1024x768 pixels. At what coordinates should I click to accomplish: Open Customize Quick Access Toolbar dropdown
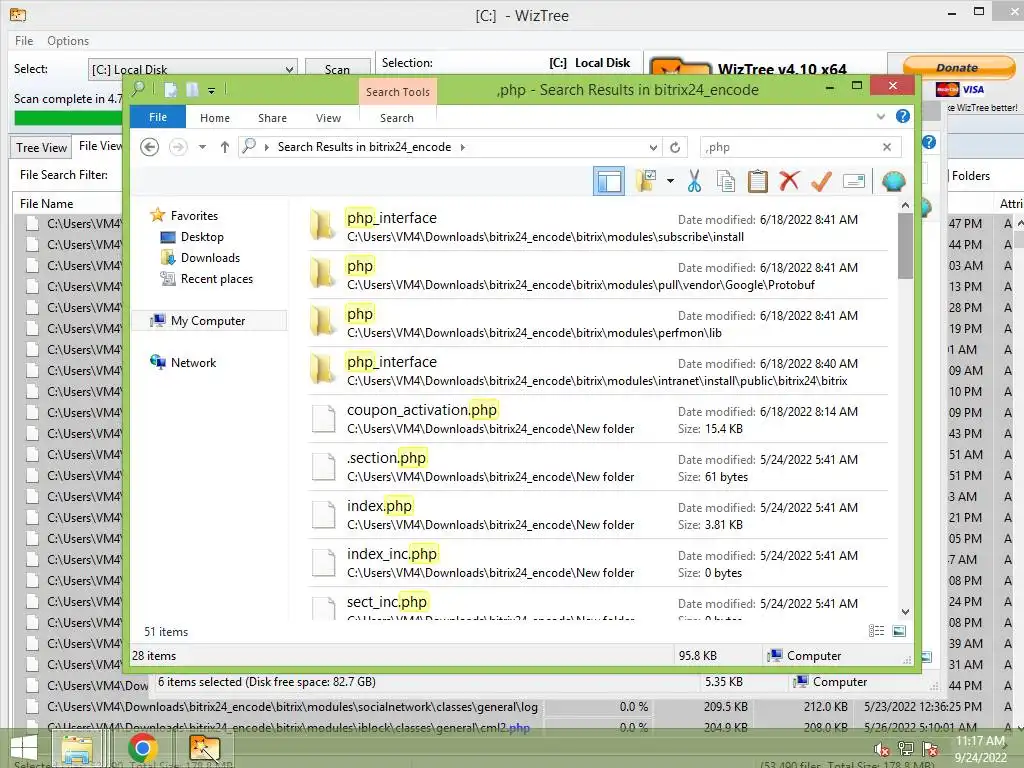(212, 91)
